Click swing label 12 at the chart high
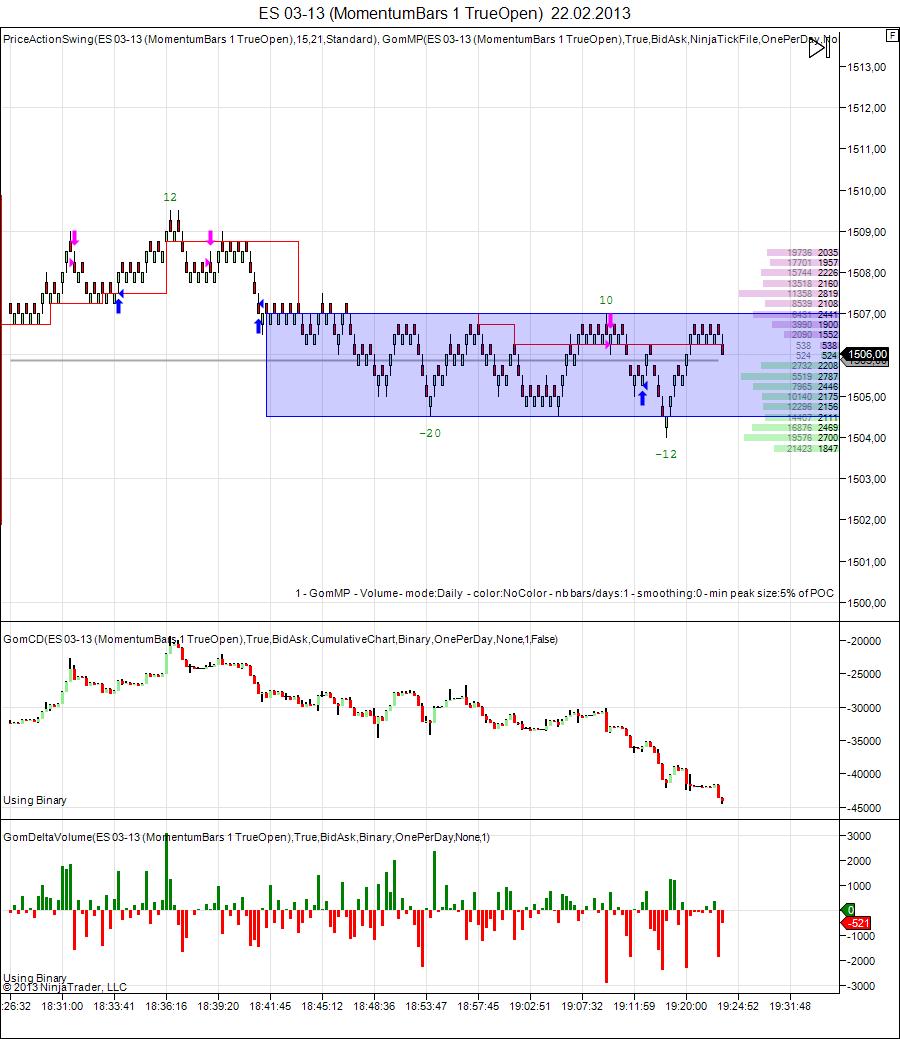The image size is (900, 1039). tap(170, 197)
